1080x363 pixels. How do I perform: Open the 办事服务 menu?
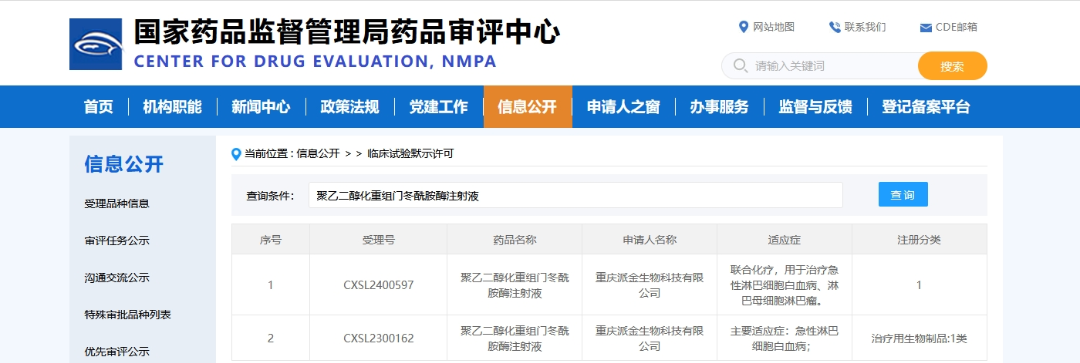[719, 107]
